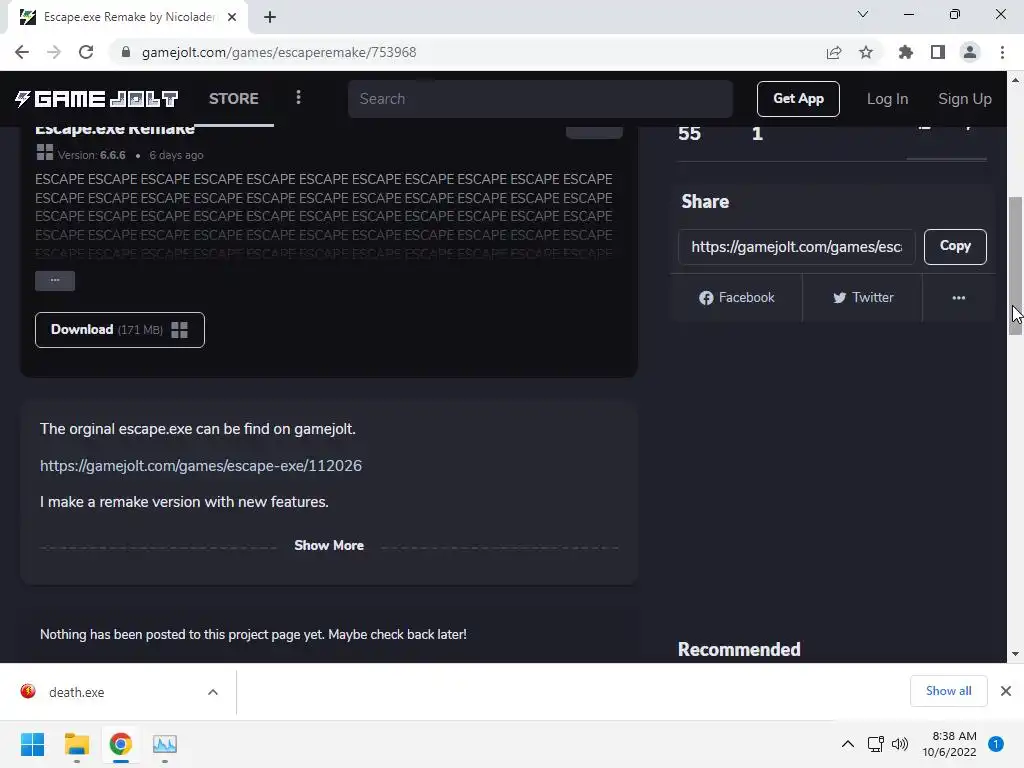
Task: Click Show all downloads
Action: tap(948, 691)
